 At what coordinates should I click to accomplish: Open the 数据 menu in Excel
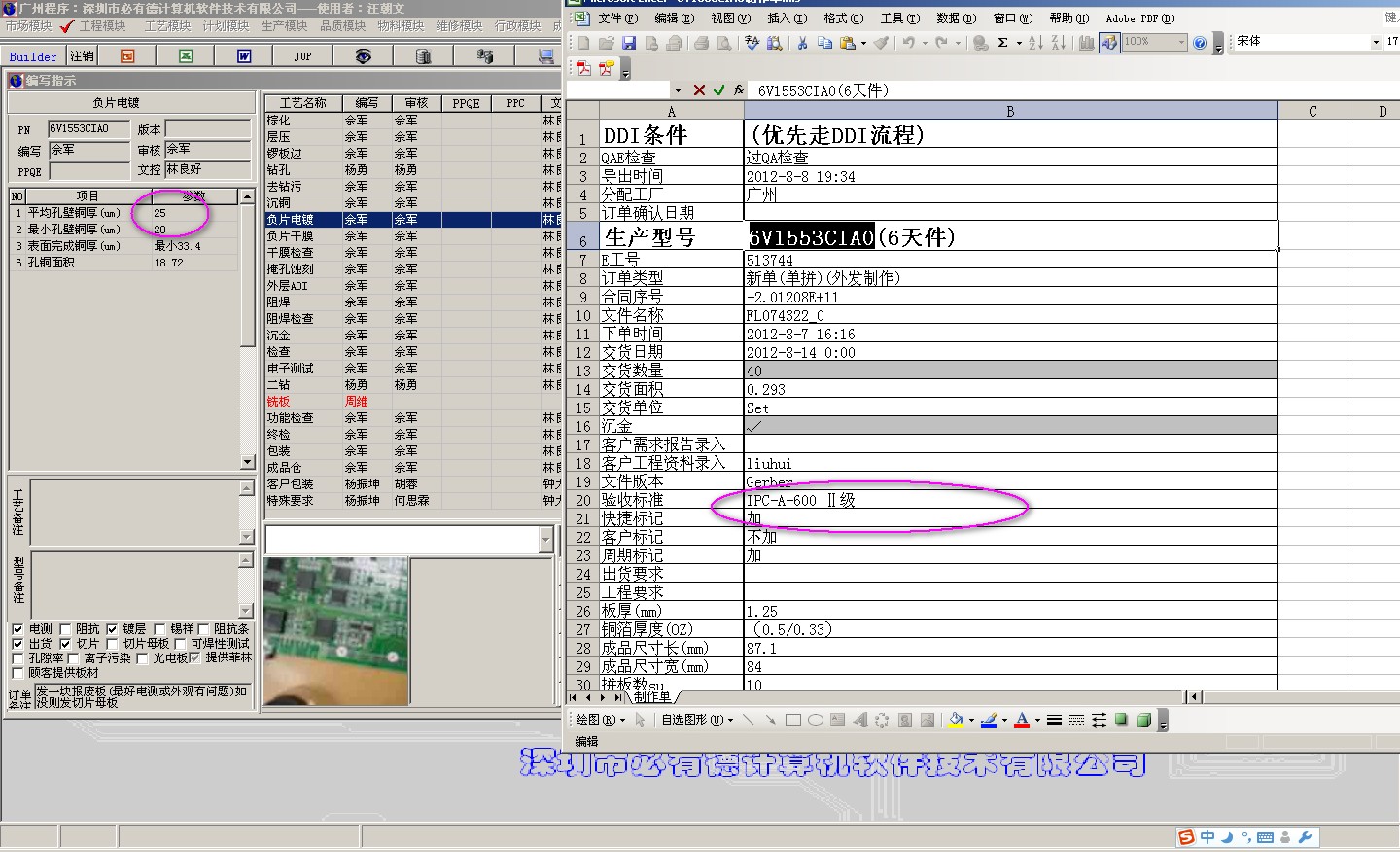pyautogui.click(x=956, y=18)
